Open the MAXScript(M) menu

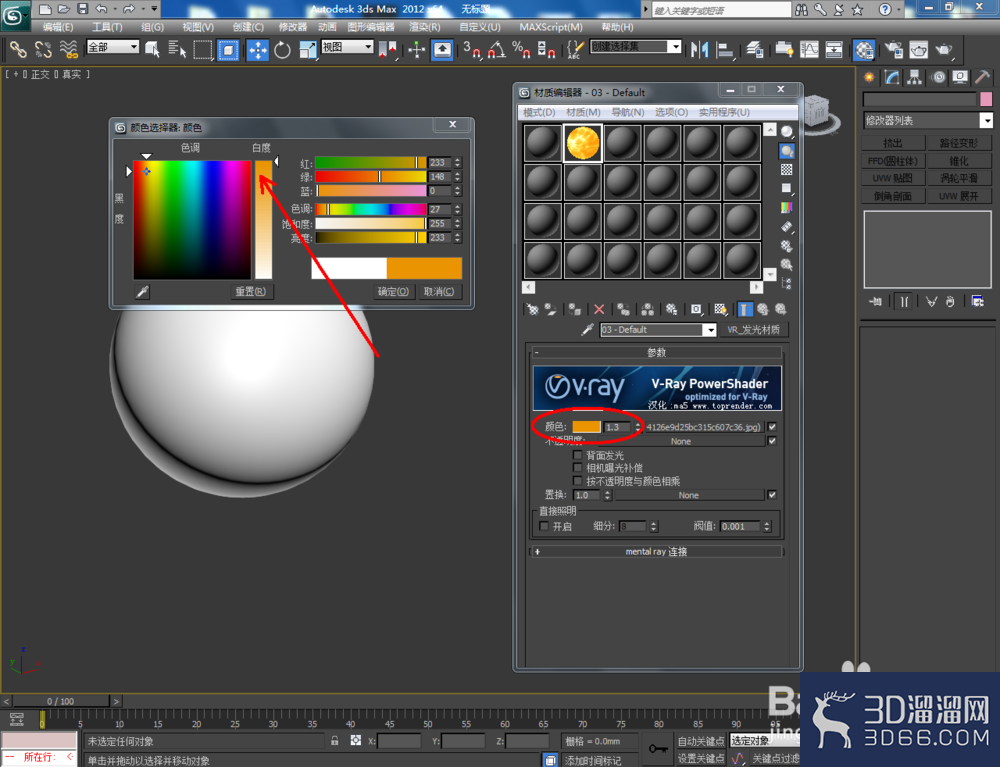551,27
